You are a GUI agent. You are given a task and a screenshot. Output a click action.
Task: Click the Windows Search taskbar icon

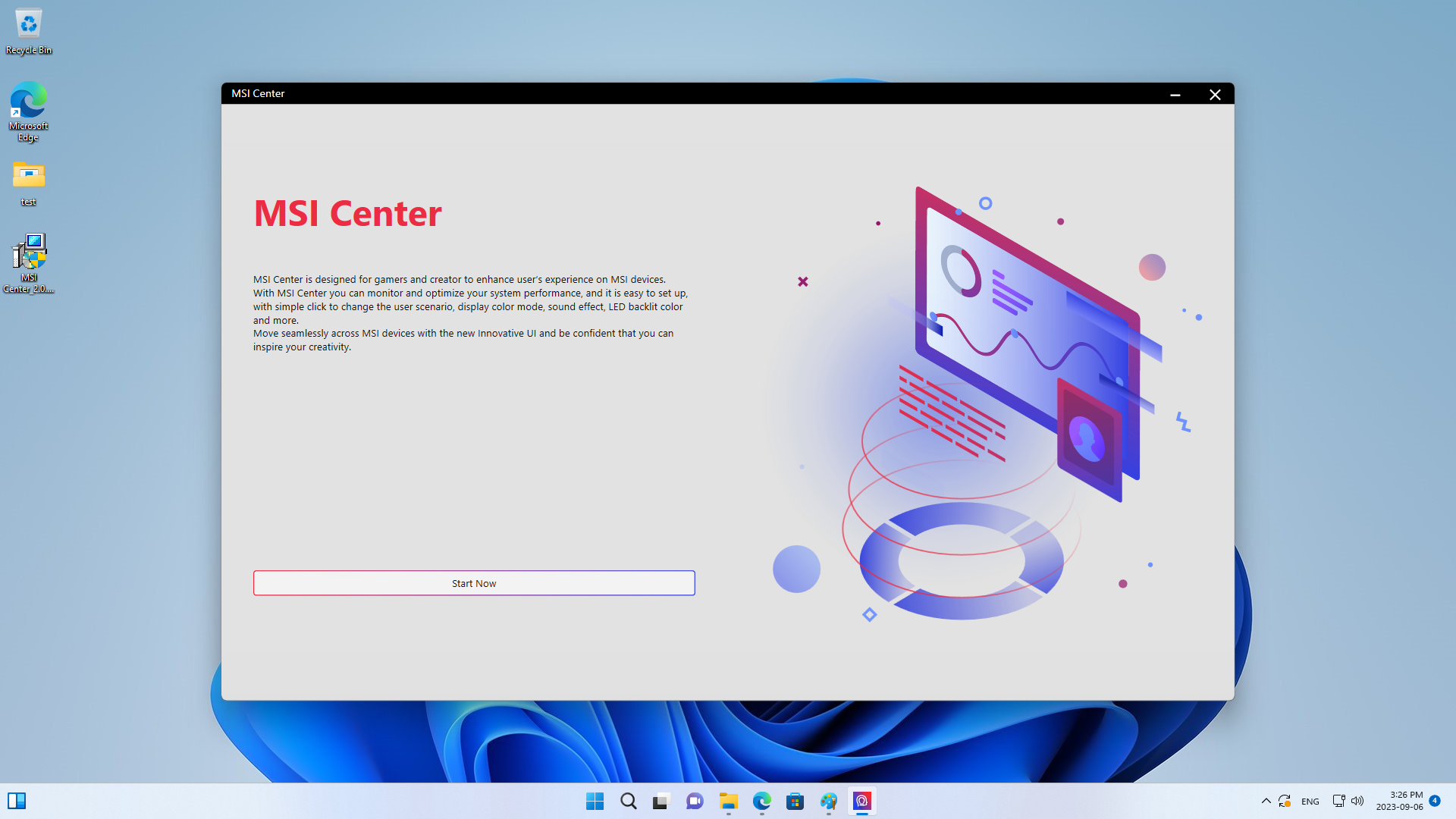(627, 800)
